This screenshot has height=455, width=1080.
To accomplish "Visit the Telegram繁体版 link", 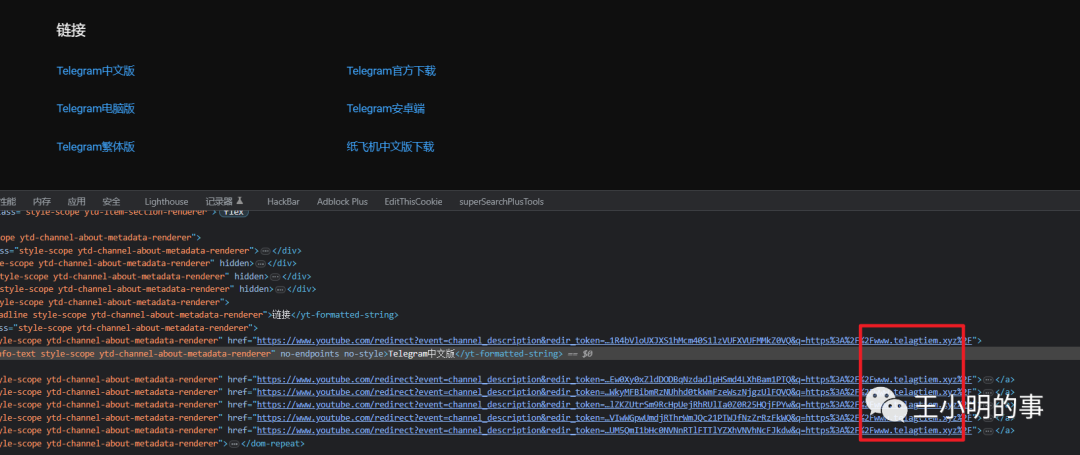I will 96,147.
